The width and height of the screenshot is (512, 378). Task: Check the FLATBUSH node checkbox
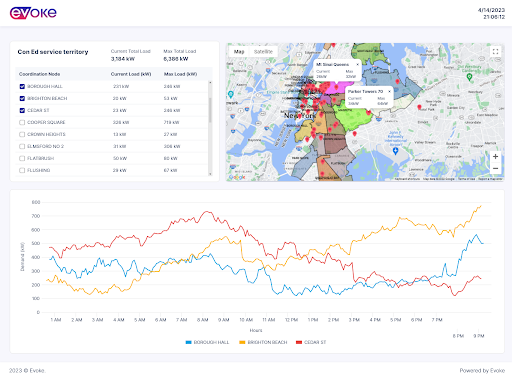click(22, 158)
